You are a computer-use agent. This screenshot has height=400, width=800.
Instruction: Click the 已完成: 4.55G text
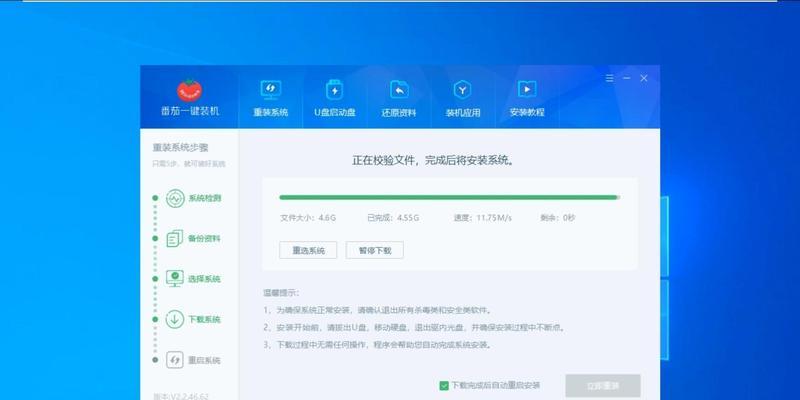[393, 218]
